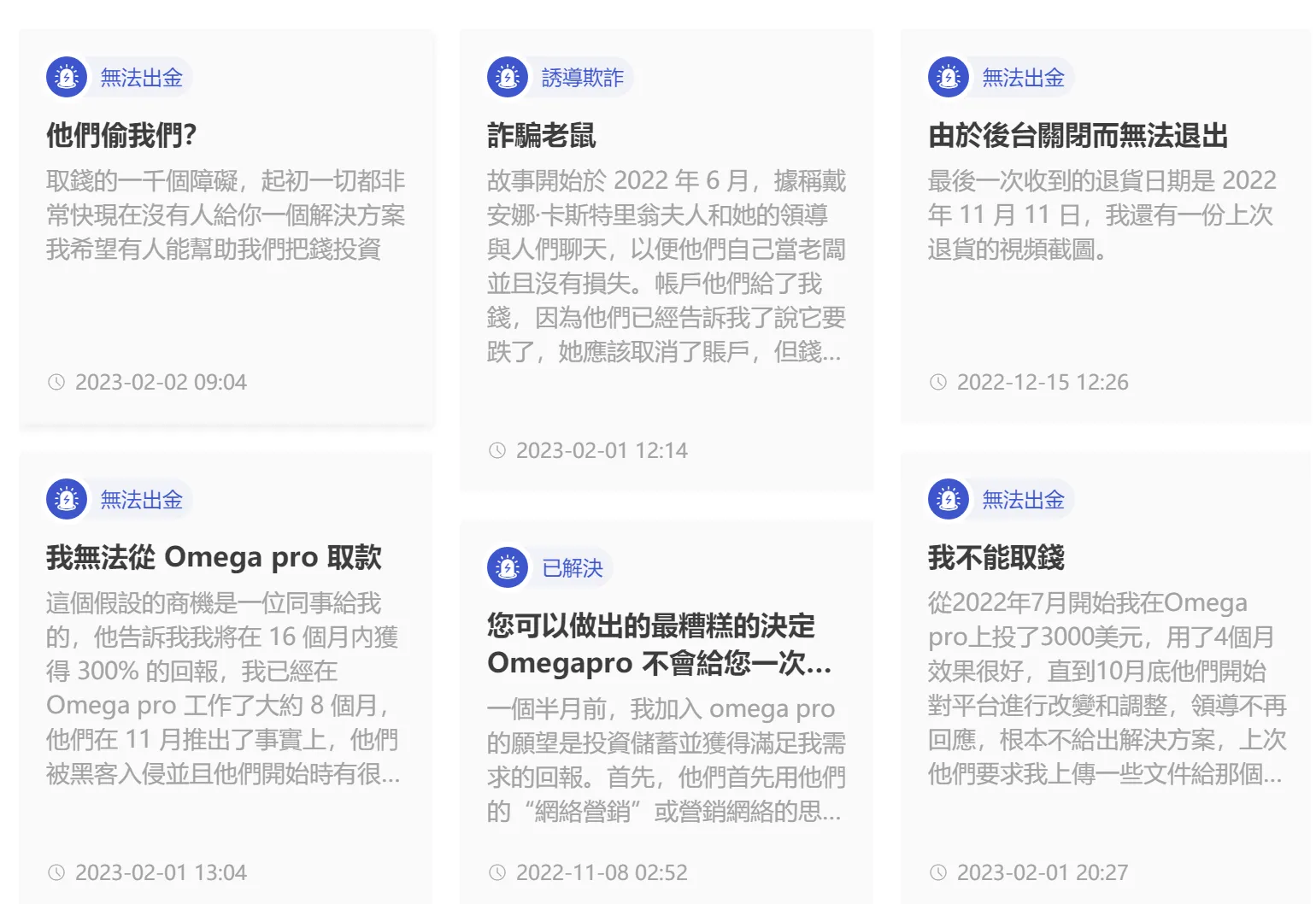Click the date 2023-02-02 09:04
This screenshot has height=904, width=1316.
coord(161,382)
